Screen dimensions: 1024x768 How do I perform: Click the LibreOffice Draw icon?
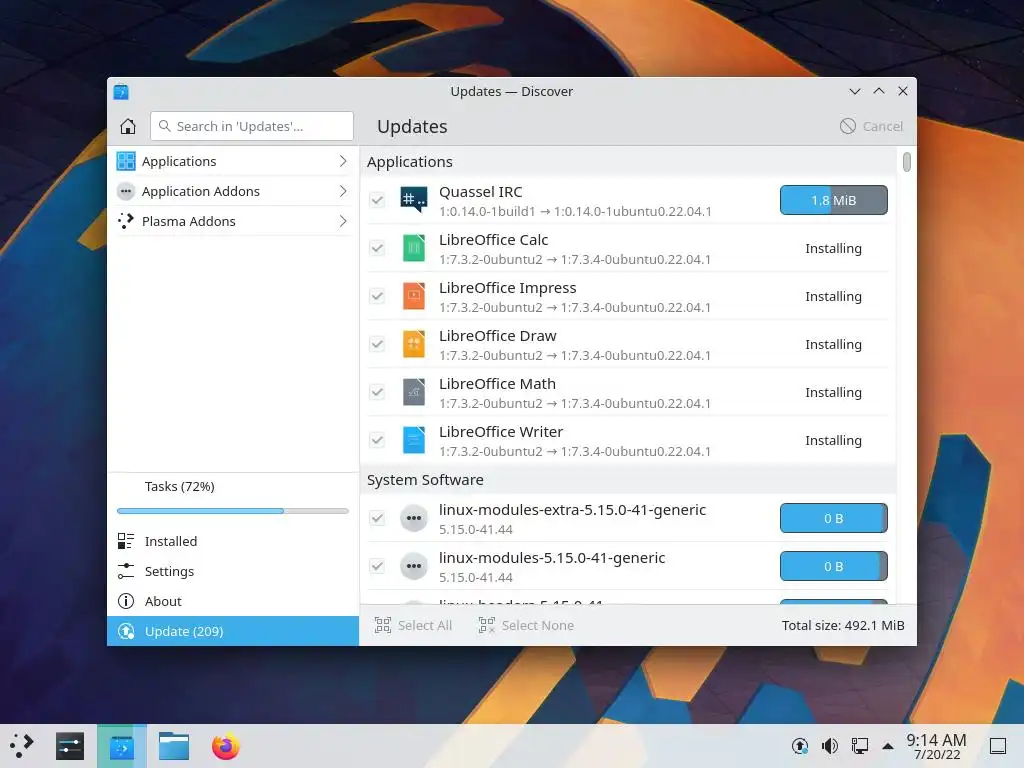point(413,344)
